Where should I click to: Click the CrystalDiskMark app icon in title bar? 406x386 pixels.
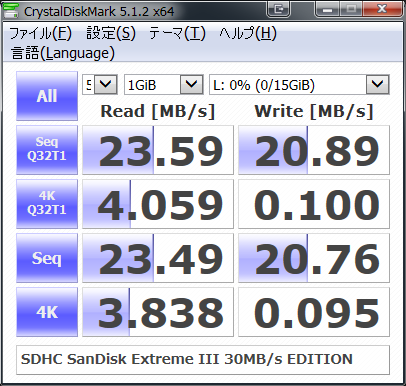tap(11, 10)
